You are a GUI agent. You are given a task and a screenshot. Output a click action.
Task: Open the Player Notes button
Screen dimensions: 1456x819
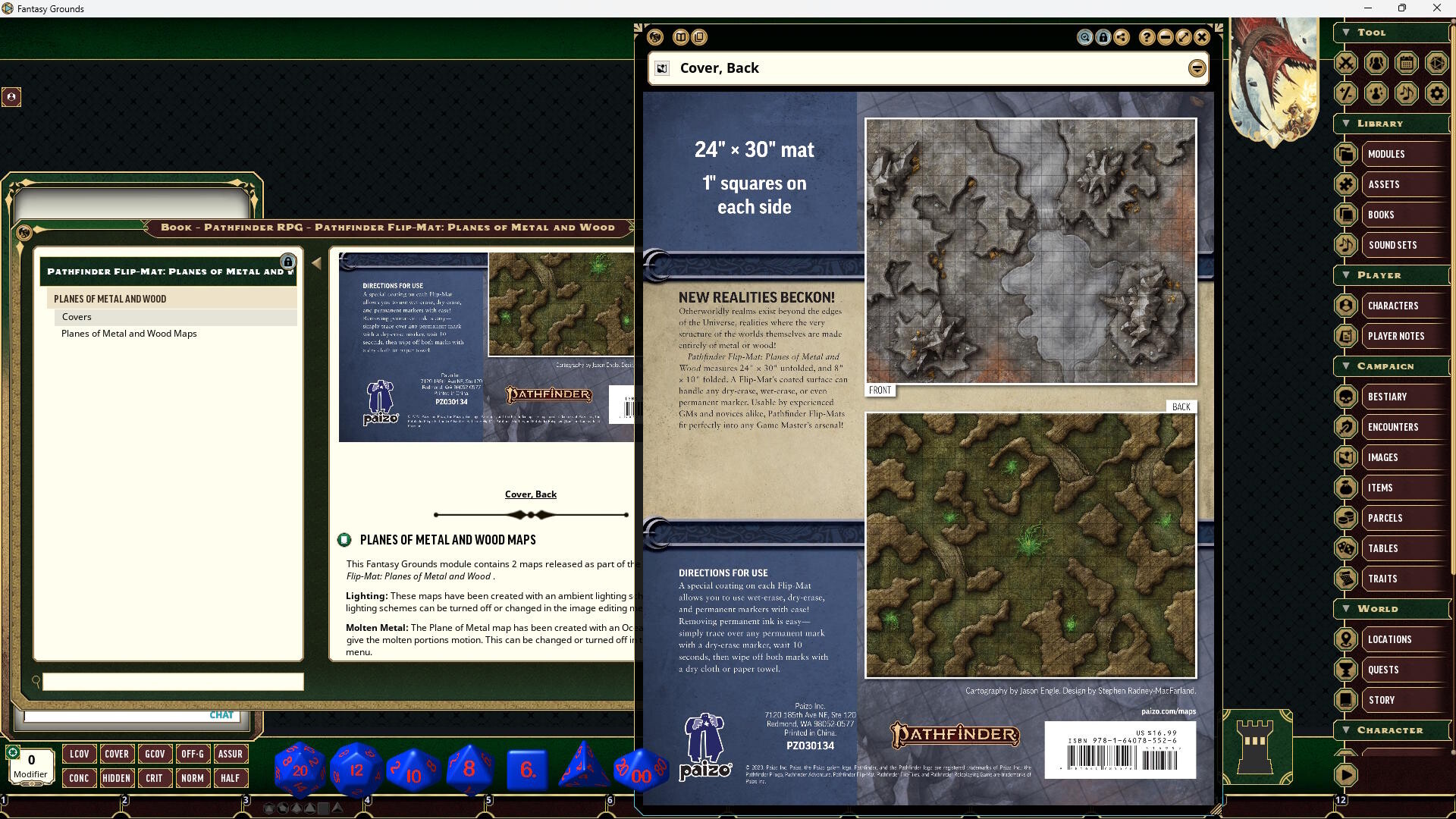tap(1407, 336)
